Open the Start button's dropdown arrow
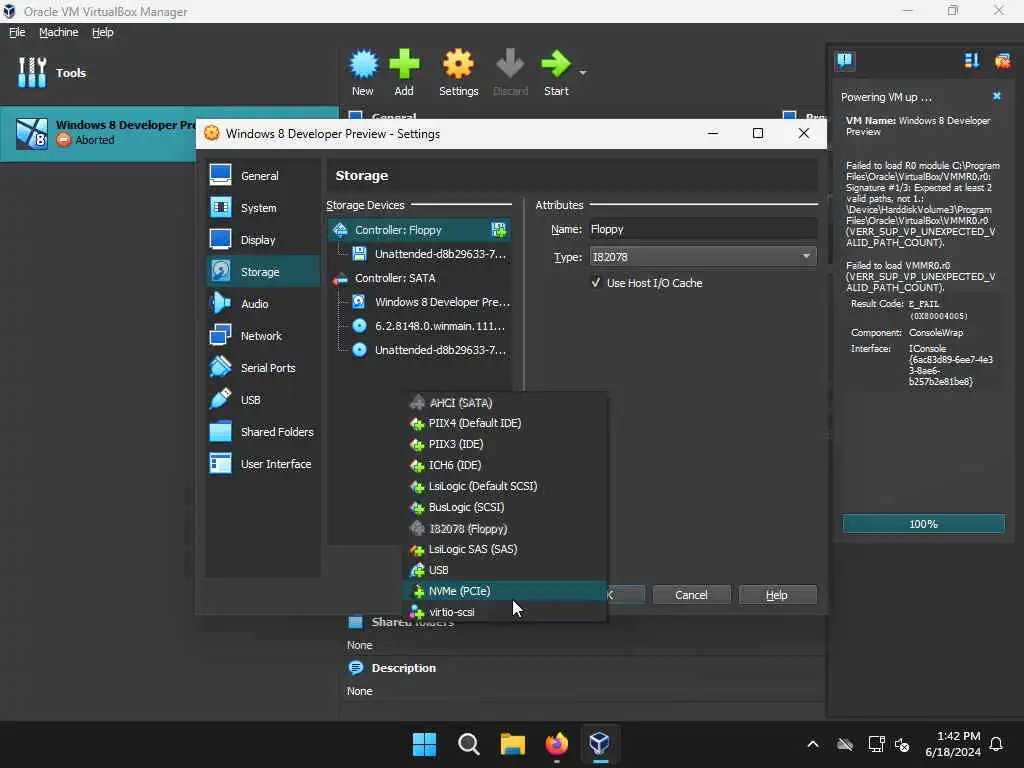This screenshot has height=768, width=1024. click(x=583, y=72)
